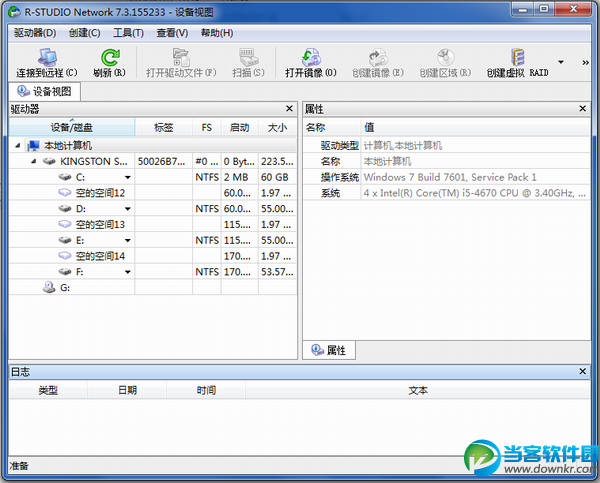Viewport: 600px width, 483px height.
Task: Open the 帮助(H) menu
Action: 217,33
